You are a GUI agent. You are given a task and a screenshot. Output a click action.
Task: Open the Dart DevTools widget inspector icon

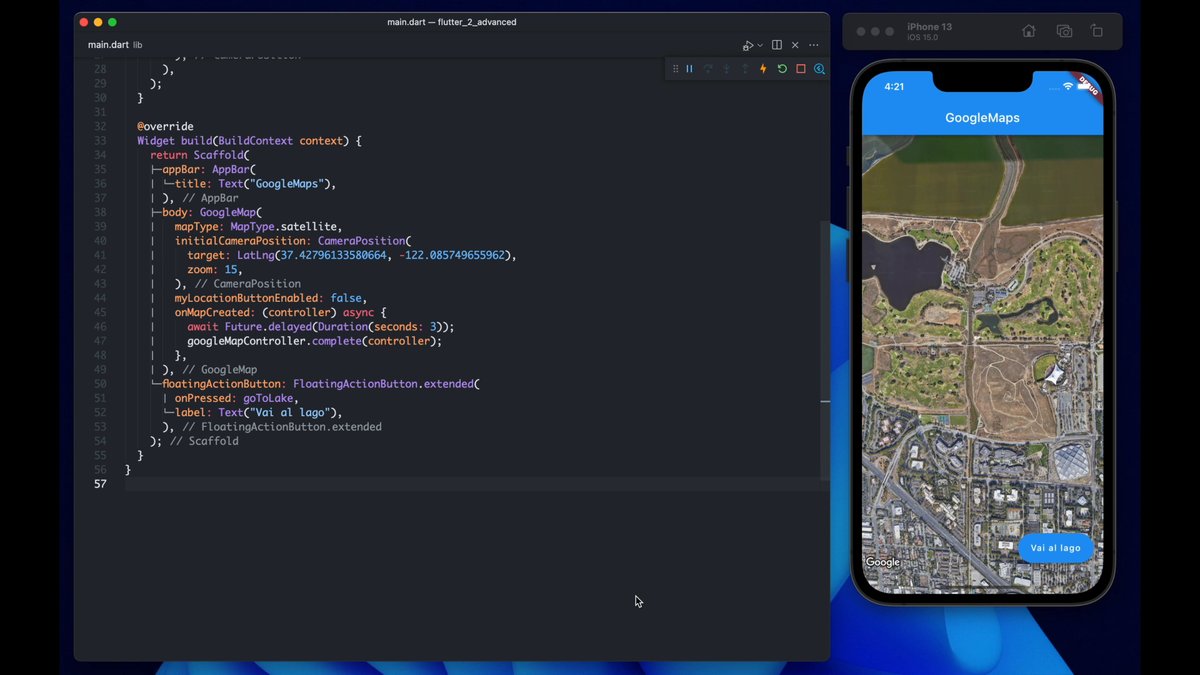click(x=819, y=69)
